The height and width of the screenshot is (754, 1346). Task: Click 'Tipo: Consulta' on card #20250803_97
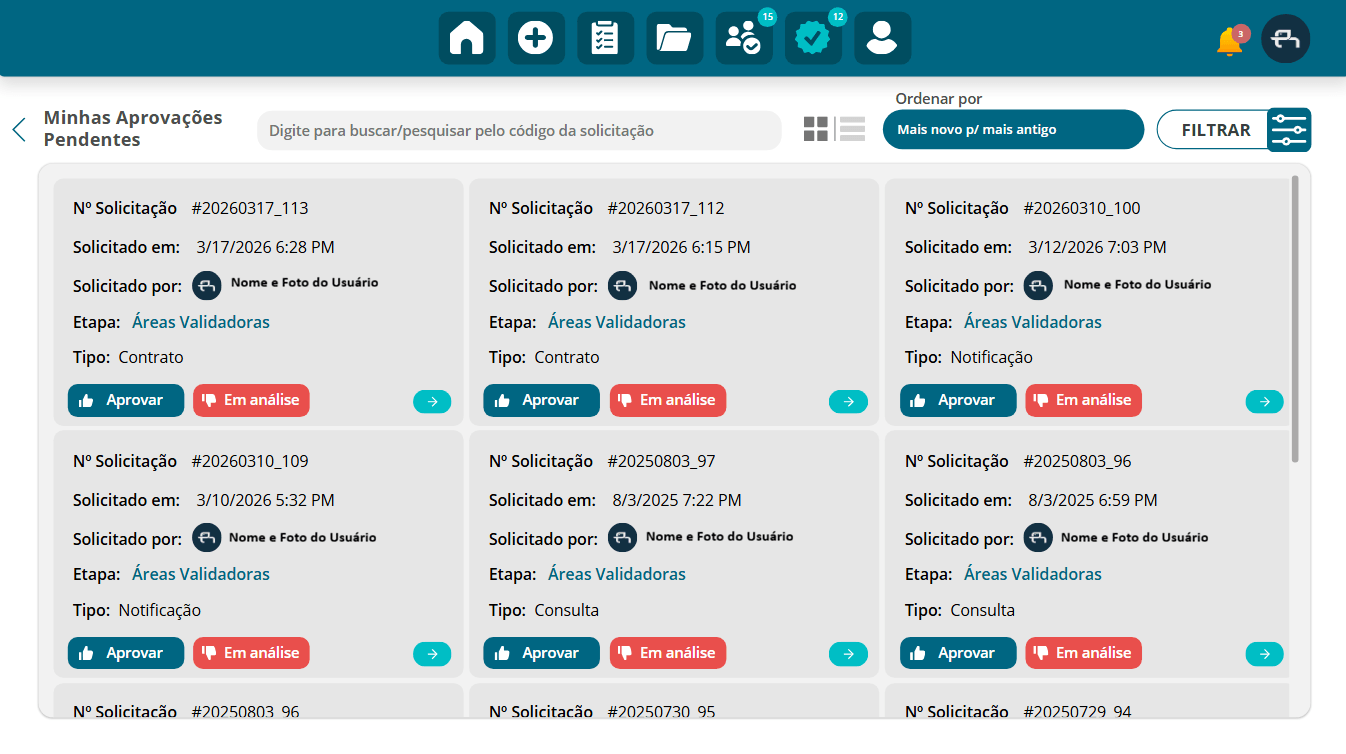click(x=544, y=610)
